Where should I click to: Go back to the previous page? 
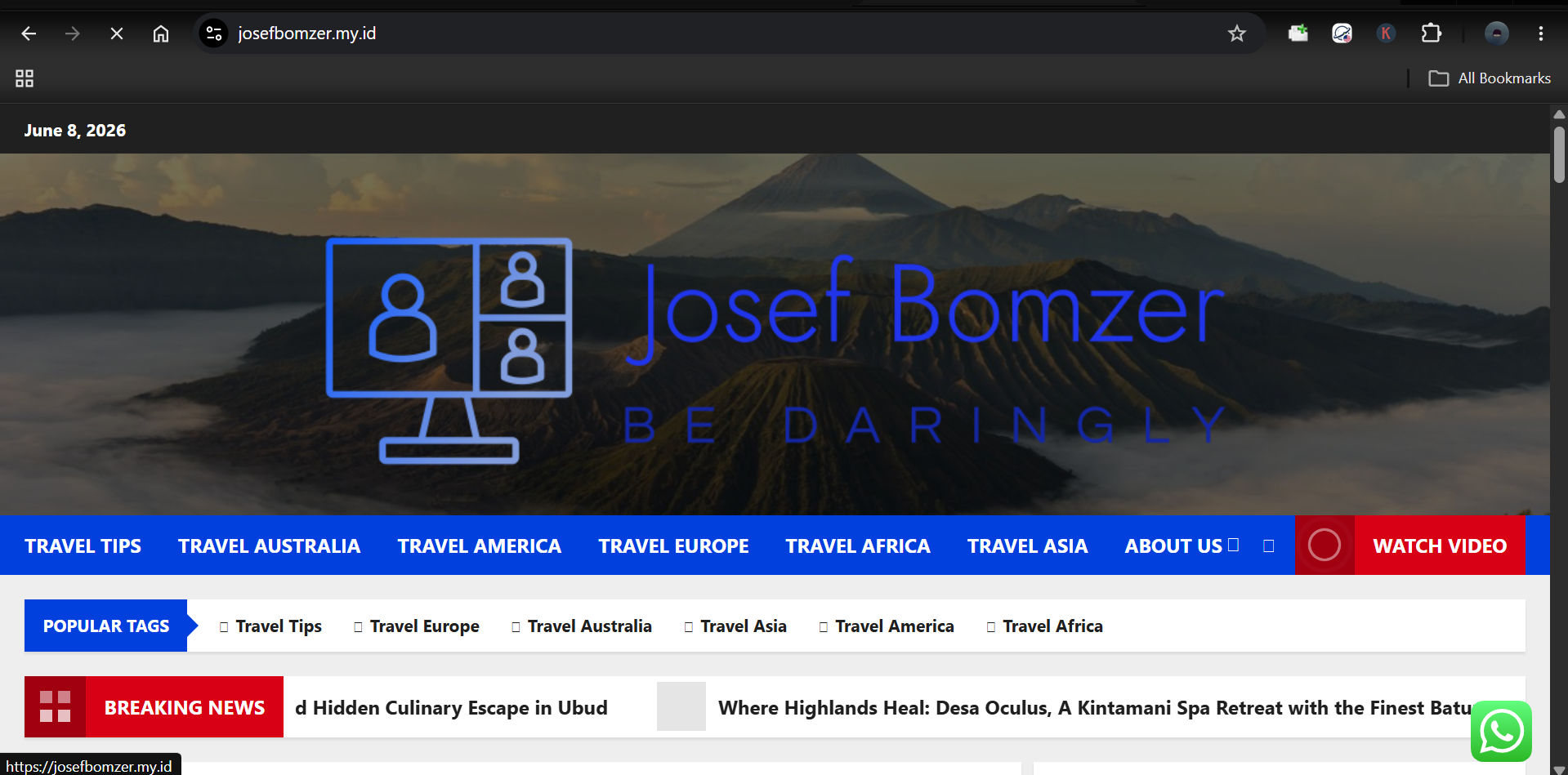pyautogui.click(x=29, y=33)
